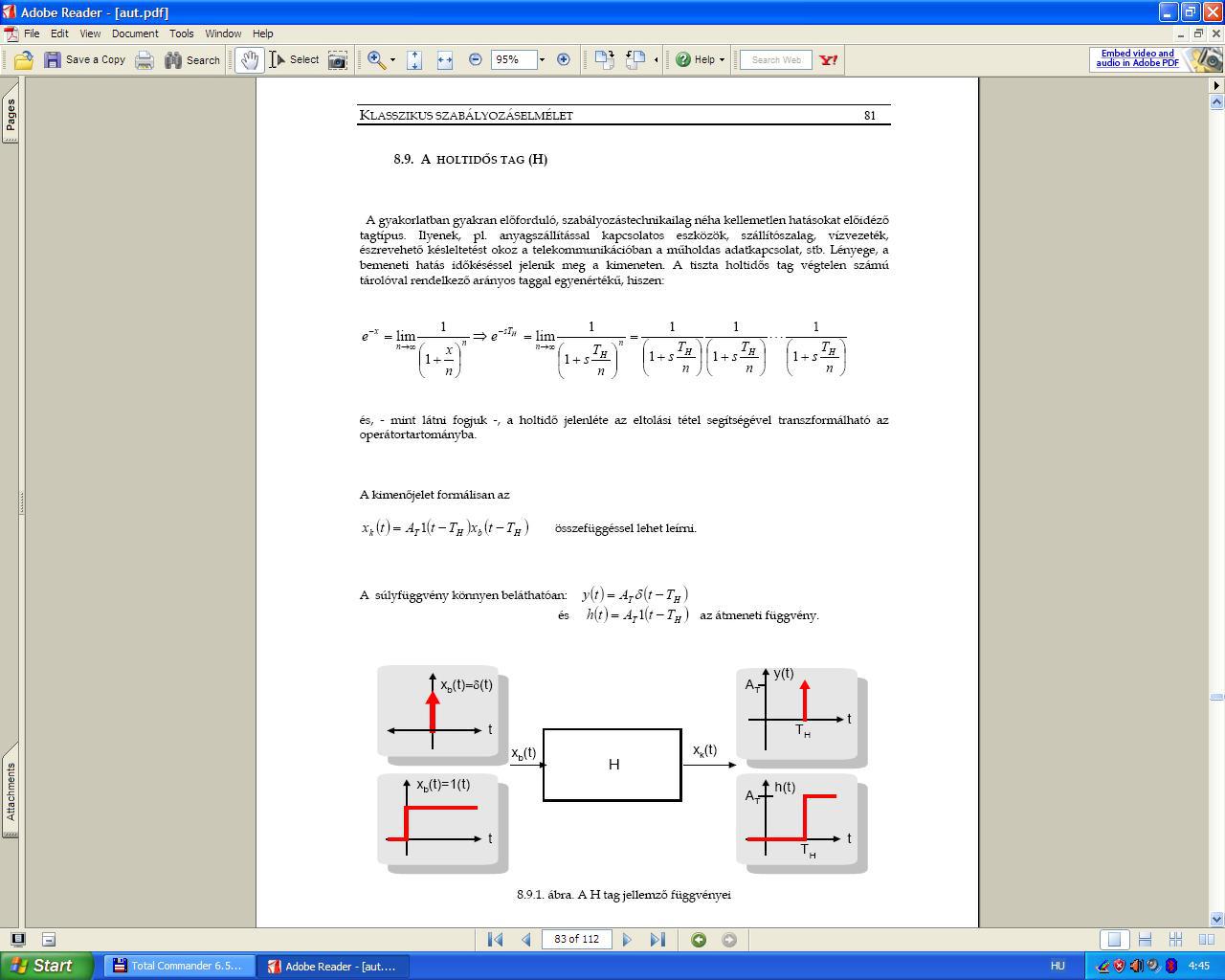Expand the hidden rotate toolbar options arrow
Screen dimensions: 1225x980
click(656, 60)
